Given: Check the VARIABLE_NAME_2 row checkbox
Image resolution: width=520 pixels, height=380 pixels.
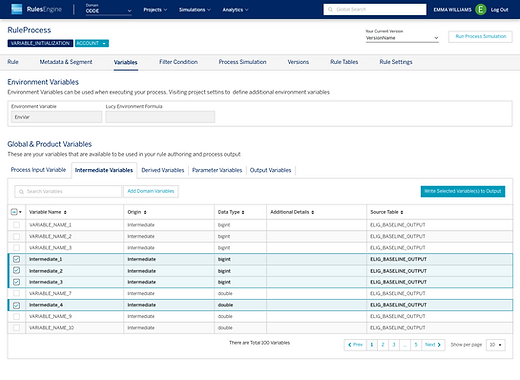Looking at the screenshot, I should pyautogui.click(x=16, y=236).
